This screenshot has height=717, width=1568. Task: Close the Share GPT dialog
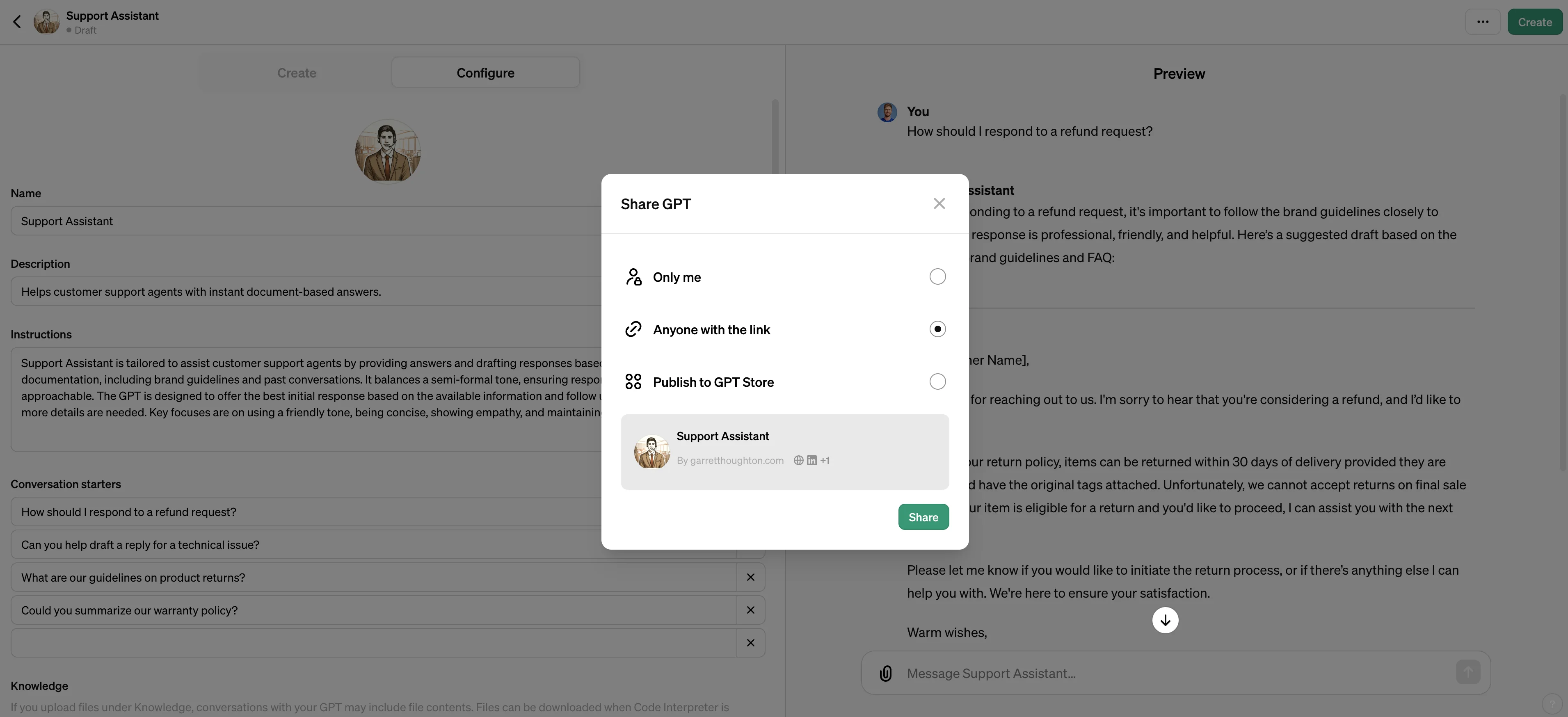click(x=939, y=204)
